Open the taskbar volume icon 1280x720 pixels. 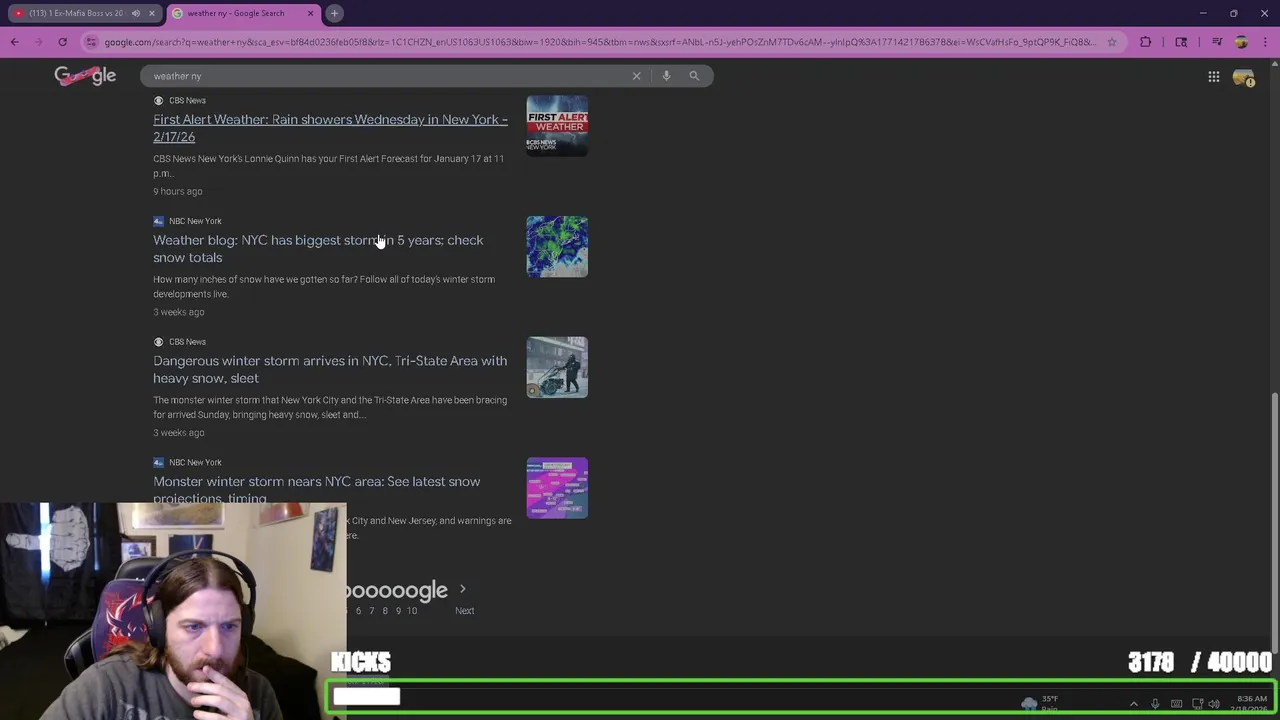(1214, 704)
